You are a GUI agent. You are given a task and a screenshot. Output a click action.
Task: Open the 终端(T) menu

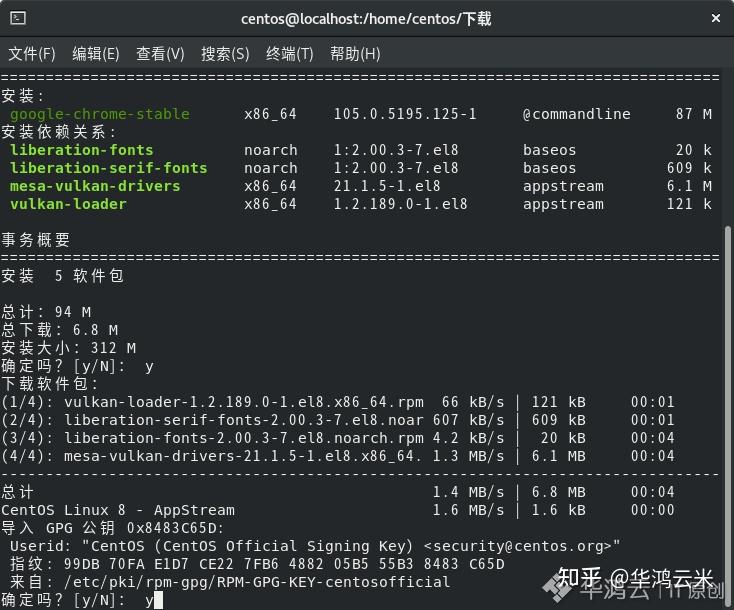(x=289, y=54)
